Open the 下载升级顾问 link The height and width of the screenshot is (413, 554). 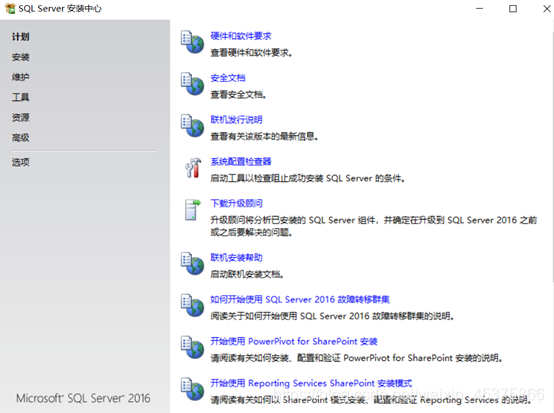(x=236, y=203)
